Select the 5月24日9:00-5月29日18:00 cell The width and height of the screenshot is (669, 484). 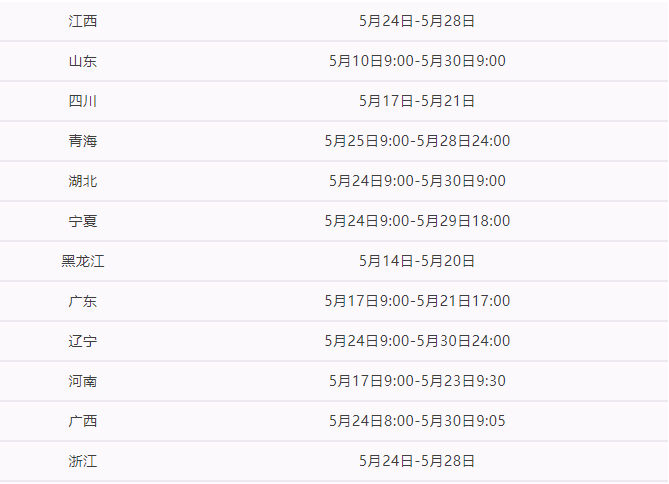pyautogui.click(x=417, y=221)
